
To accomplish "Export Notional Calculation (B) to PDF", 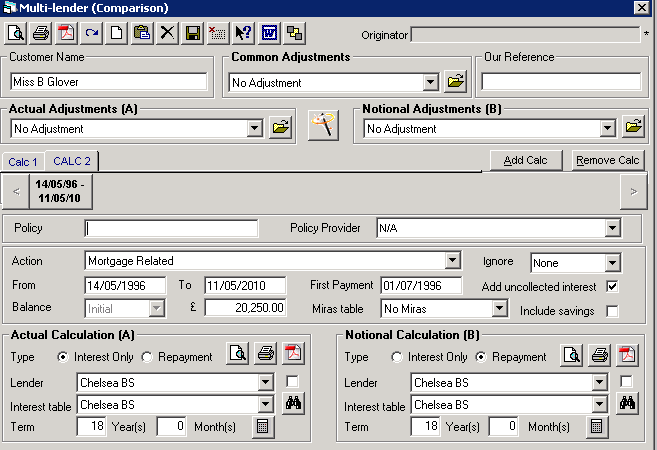I will click(627, 355).
